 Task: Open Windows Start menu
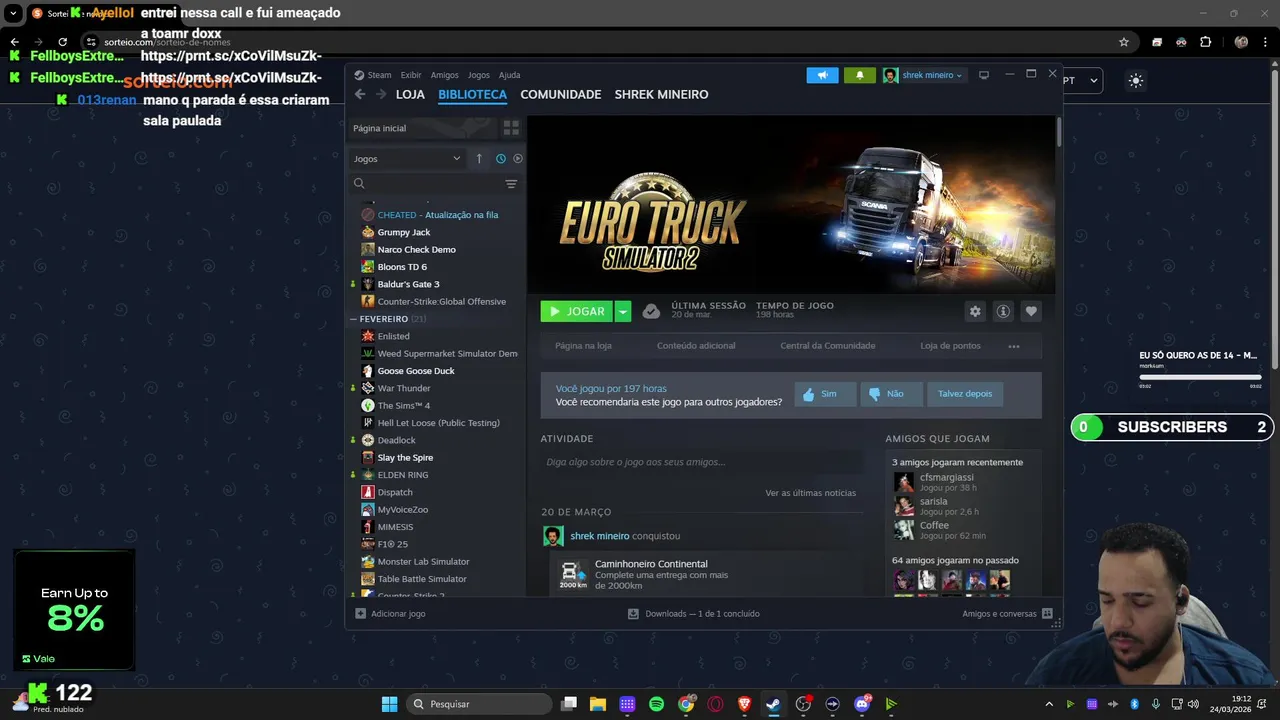389,704
